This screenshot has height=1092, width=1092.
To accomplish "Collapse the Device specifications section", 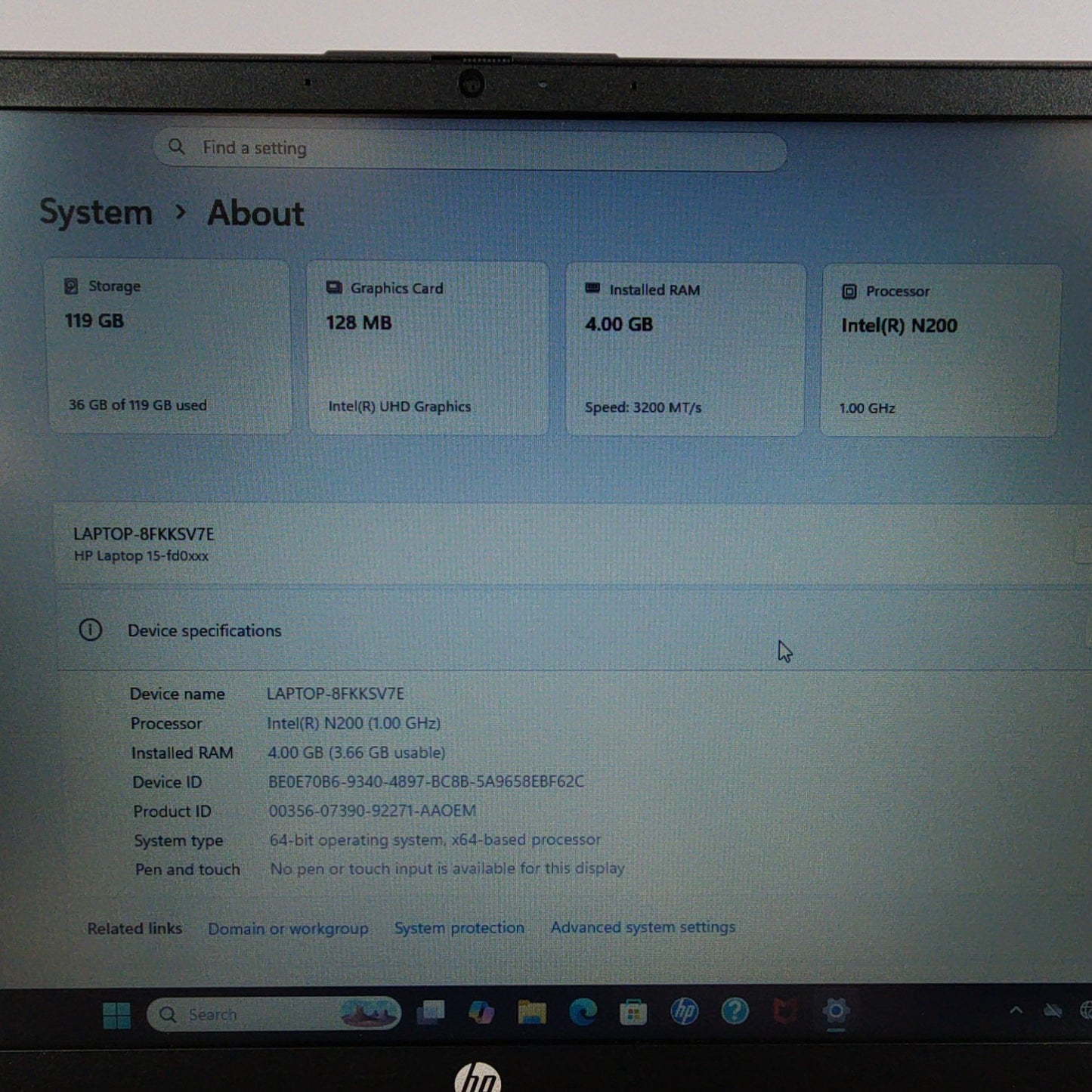I will click(574, 630).
